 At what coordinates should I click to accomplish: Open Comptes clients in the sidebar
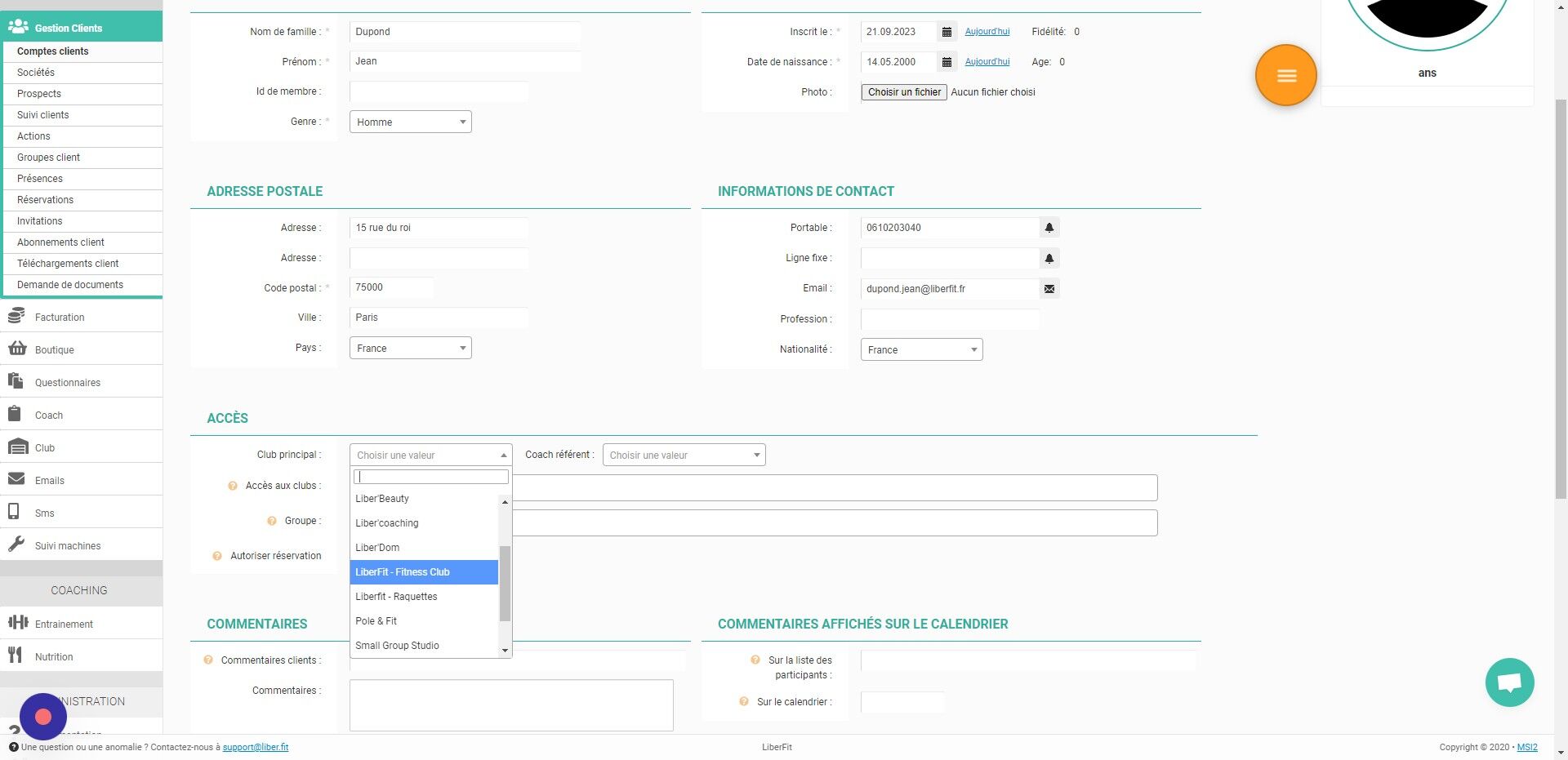[82, 51]
